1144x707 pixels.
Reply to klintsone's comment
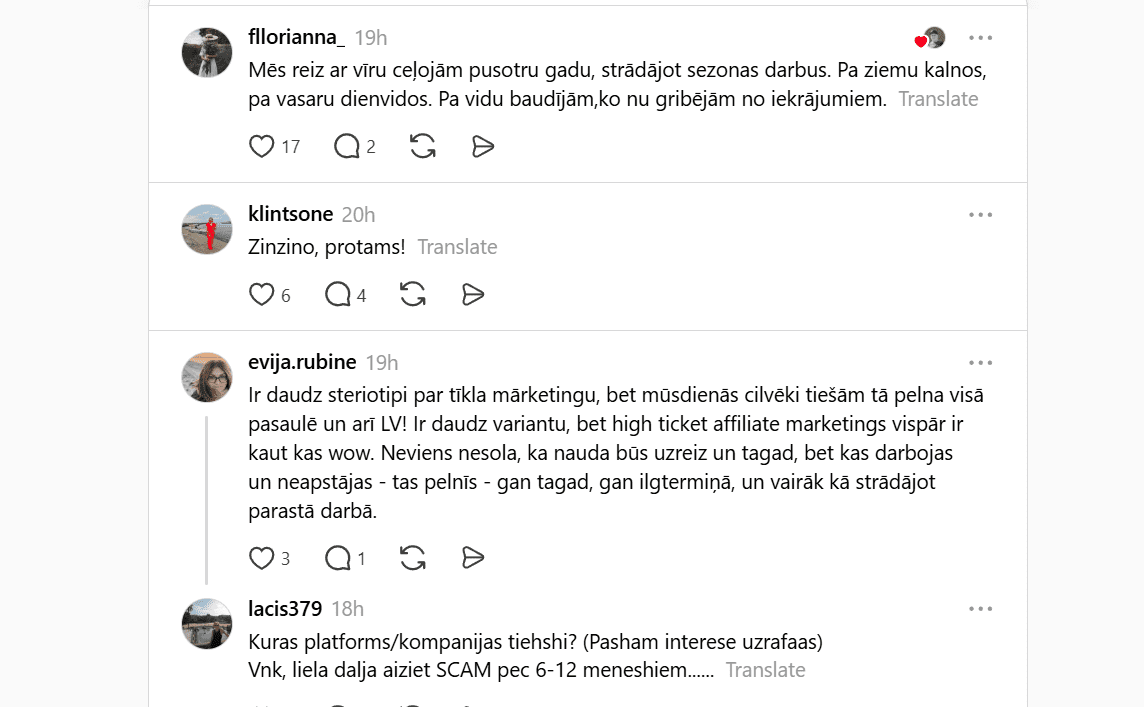[x=338, y=295]
